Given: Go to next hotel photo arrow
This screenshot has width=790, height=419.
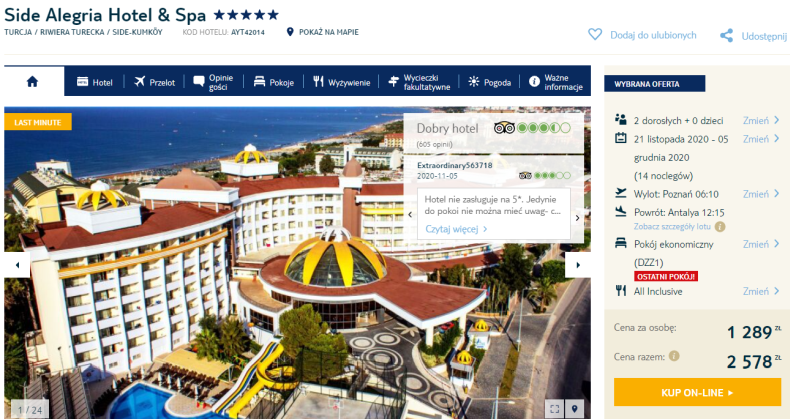Looking at the screenshot, I should point(577,264).
